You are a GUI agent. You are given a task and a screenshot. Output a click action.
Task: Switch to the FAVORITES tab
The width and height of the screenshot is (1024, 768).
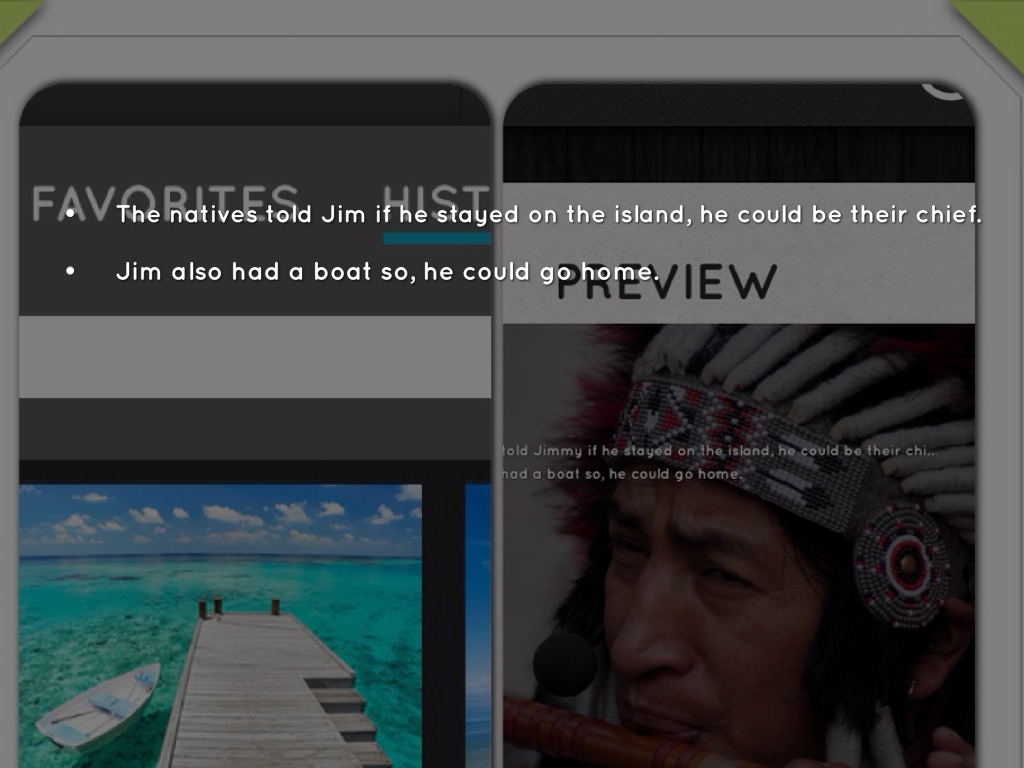pos(165,202)
